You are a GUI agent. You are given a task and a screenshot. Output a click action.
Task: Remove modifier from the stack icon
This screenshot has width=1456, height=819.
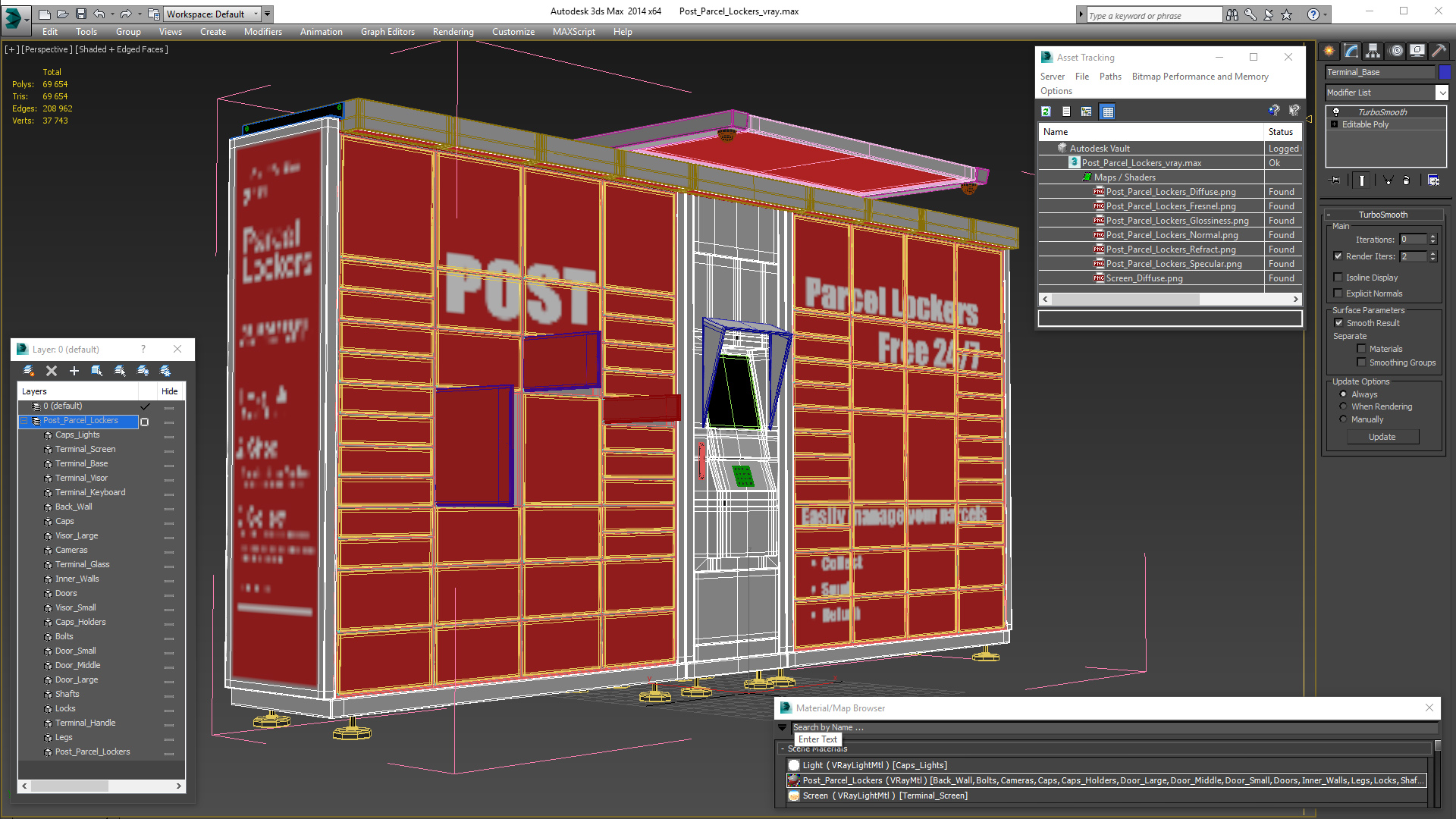tap(1407, 180)
